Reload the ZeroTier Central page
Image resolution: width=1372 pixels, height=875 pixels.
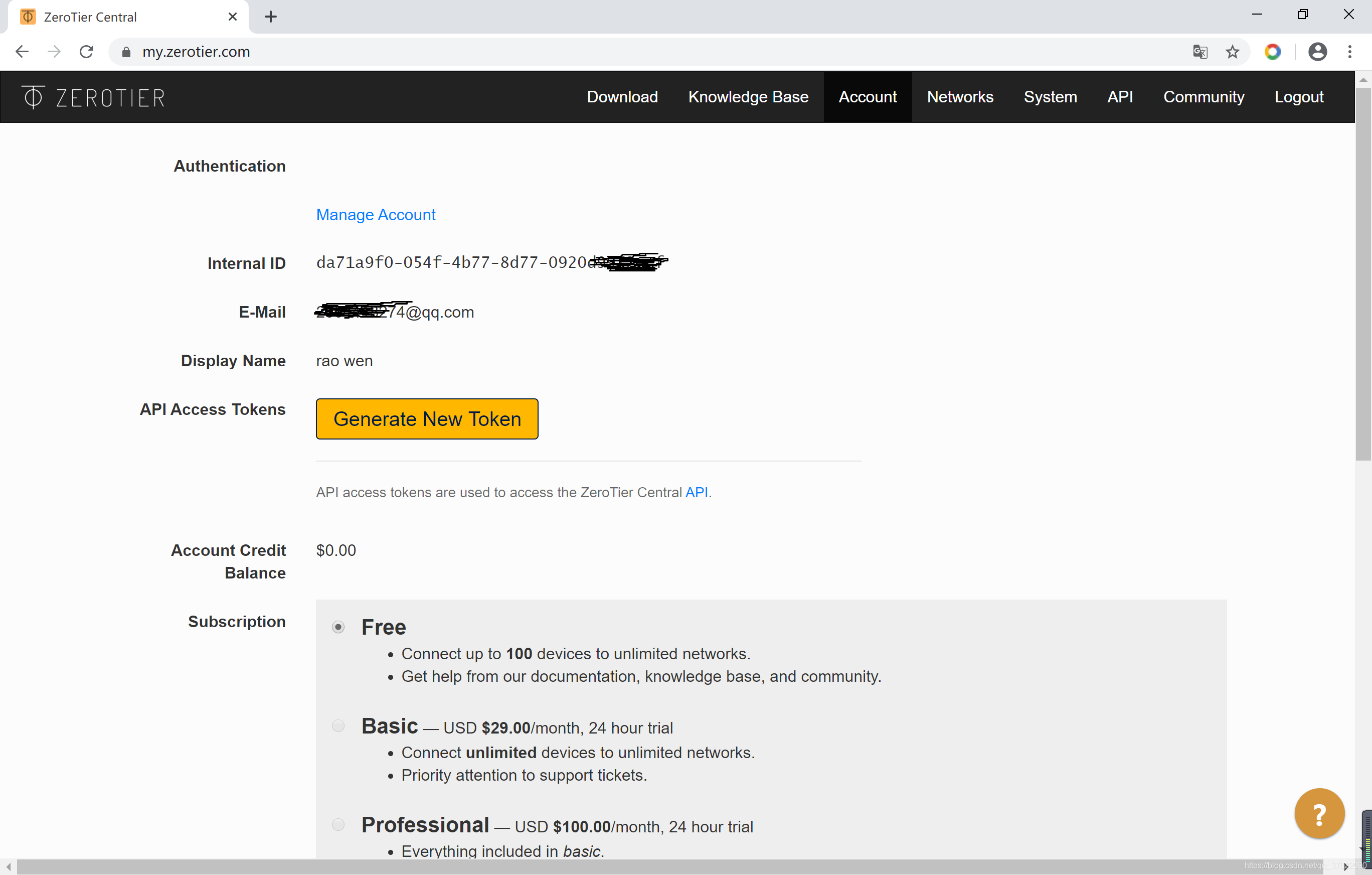click(x=87, y=52)
